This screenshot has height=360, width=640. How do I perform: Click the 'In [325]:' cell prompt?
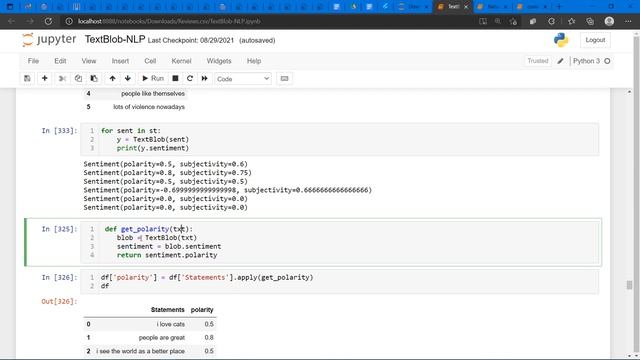tap(59, 229)
